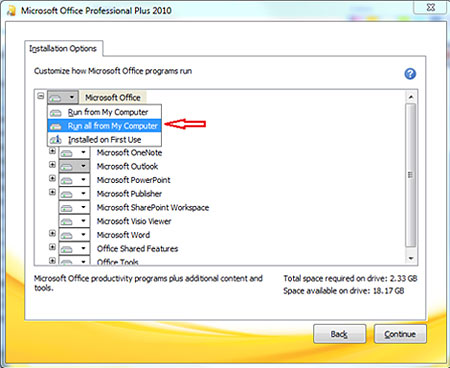Viewport: 450px width, 368px height.
Task: Expand the Office Tools node
Action: point(52,261)
